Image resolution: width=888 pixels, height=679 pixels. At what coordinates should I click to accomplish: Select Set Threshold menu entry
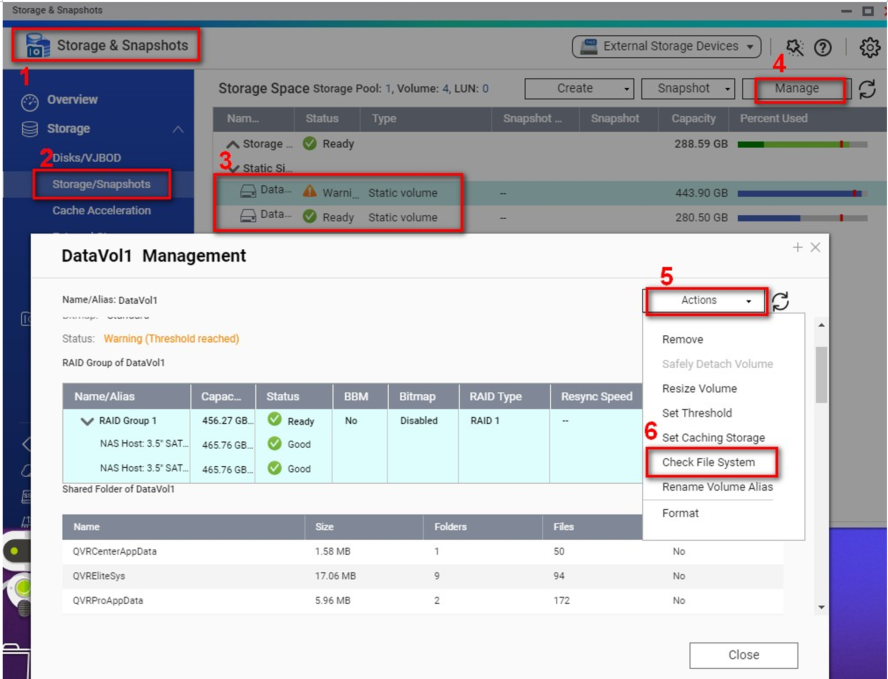click(696, 413)
